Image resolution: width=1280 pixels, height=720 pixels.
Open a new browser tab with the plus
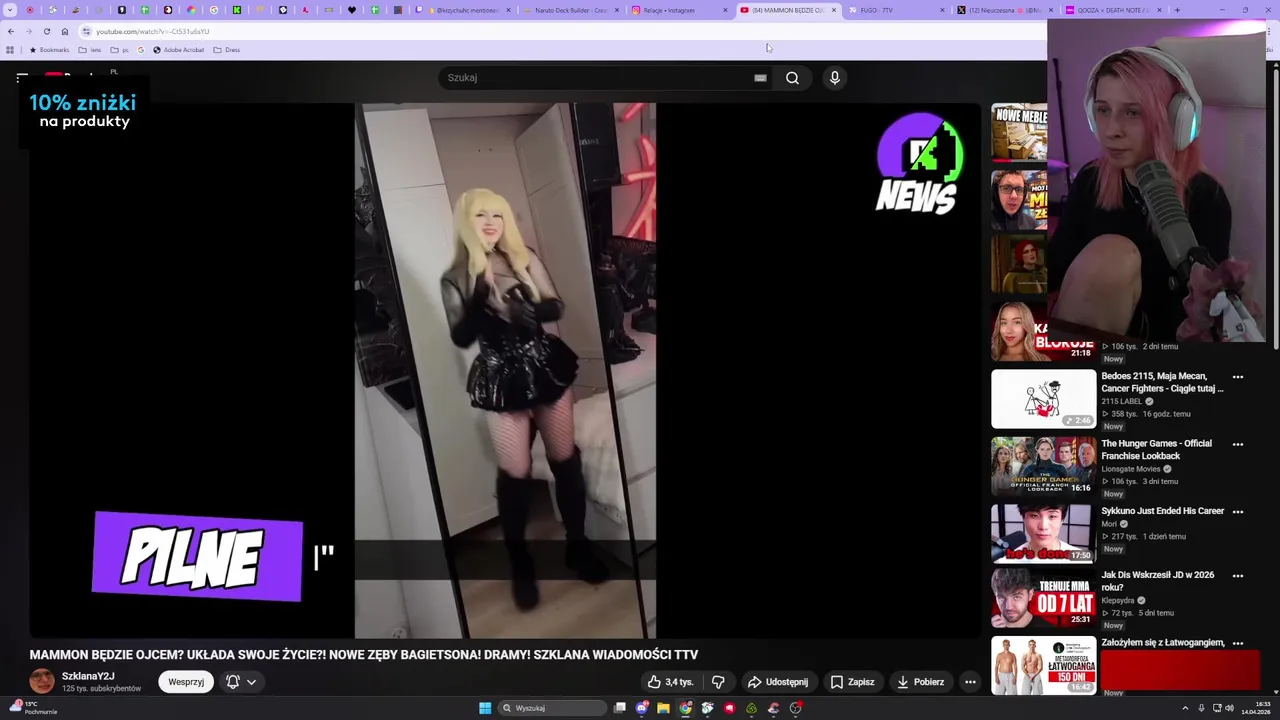[1177, 10]
